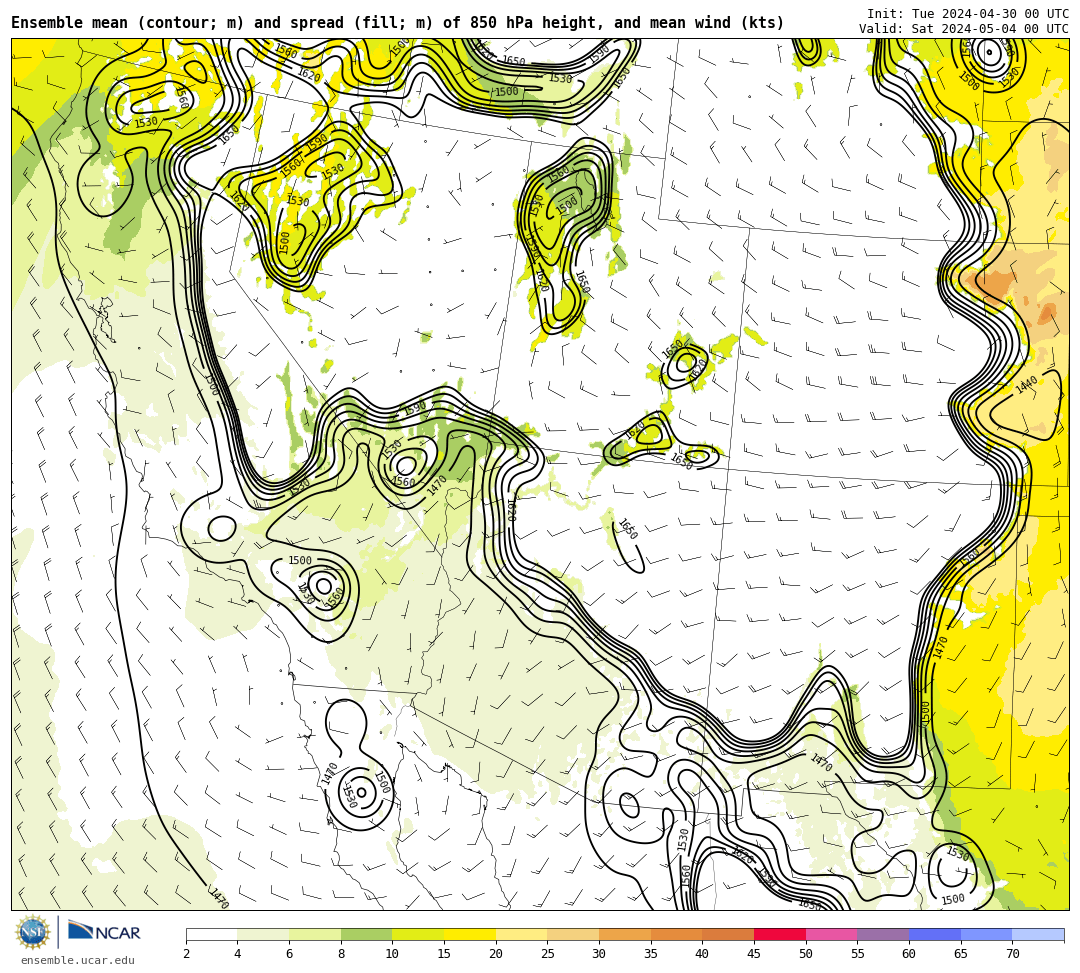This screenshot has height=973, width=1080.
Task: Click the colorbar tick label 35
Action: point(651,954)
